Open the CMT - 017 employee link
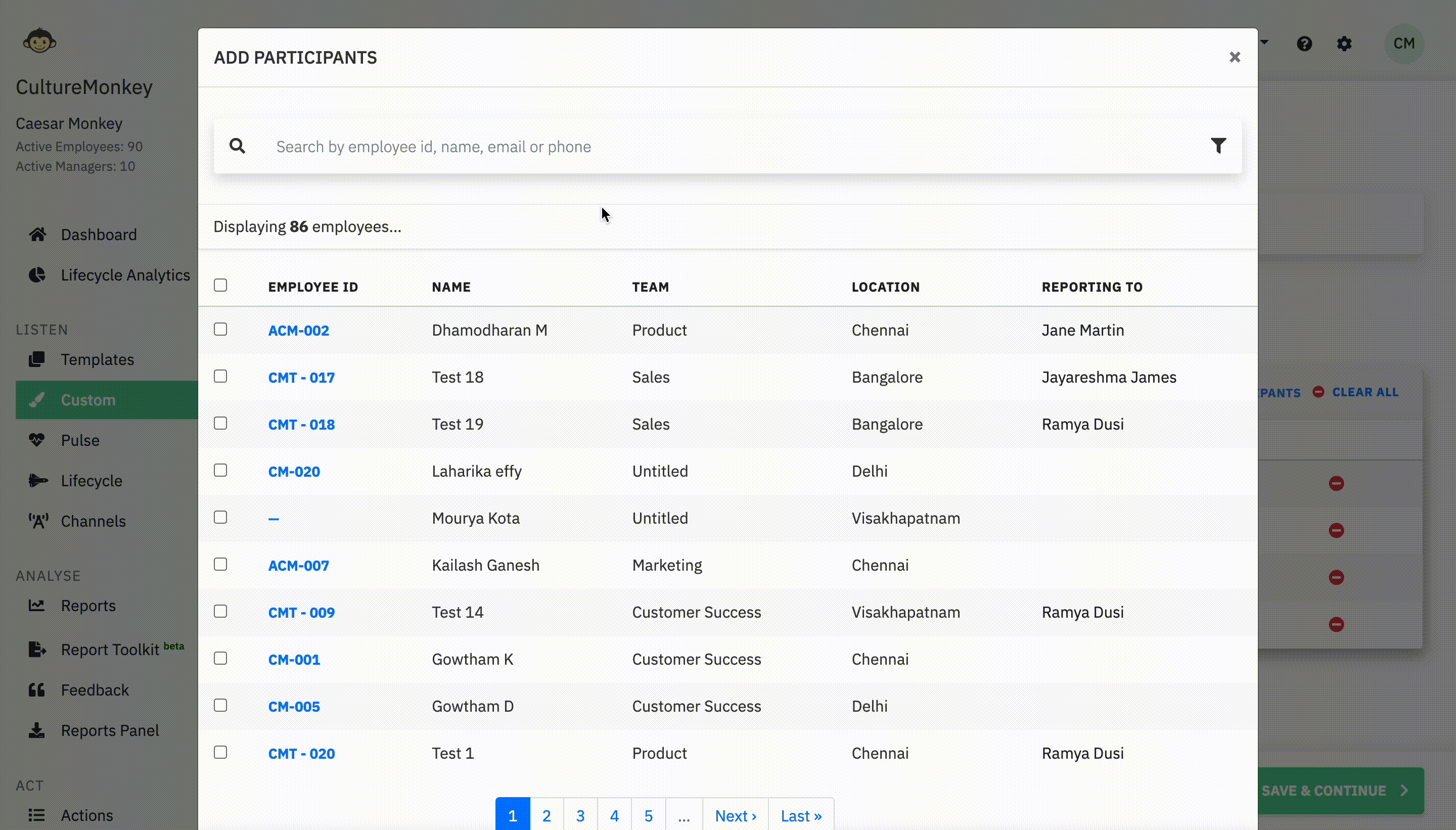Image resolution: width=1456 pixels, height=830 pixels. [302, 378]
